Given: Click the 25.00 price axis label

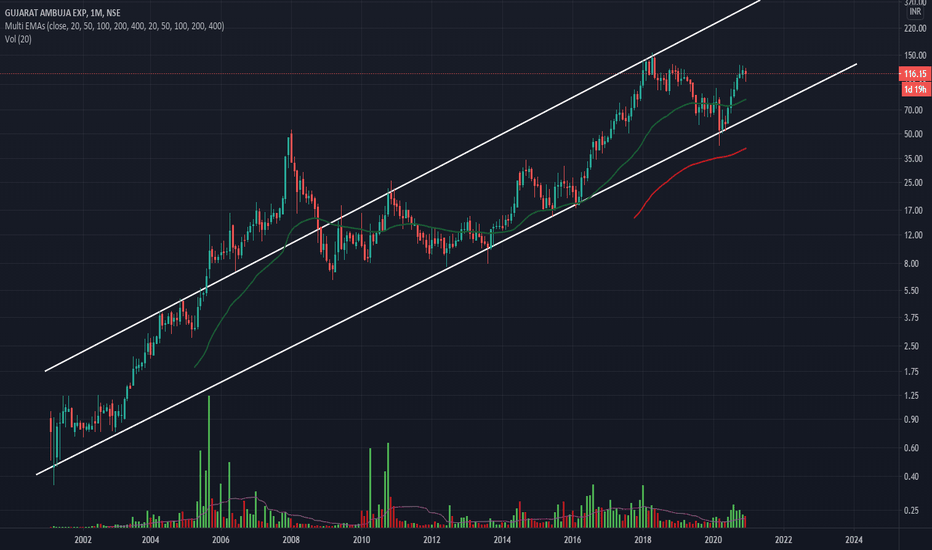Looking at the screenshot, I should pos(915,183).
